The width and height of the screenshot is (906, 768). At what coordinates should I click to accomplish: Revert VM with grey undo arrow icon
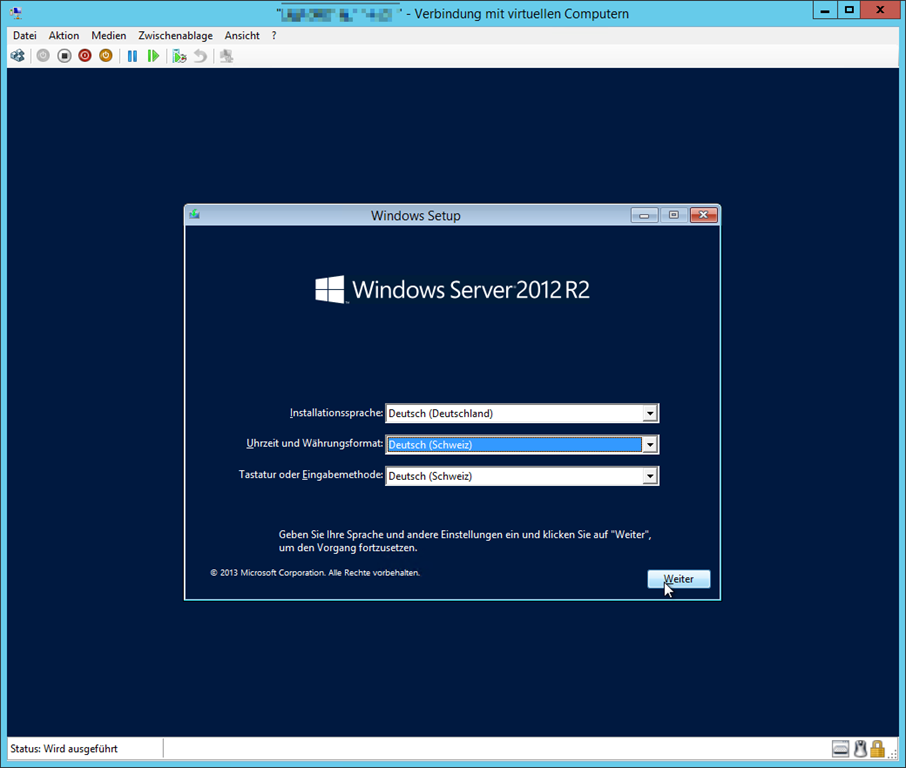200,56
